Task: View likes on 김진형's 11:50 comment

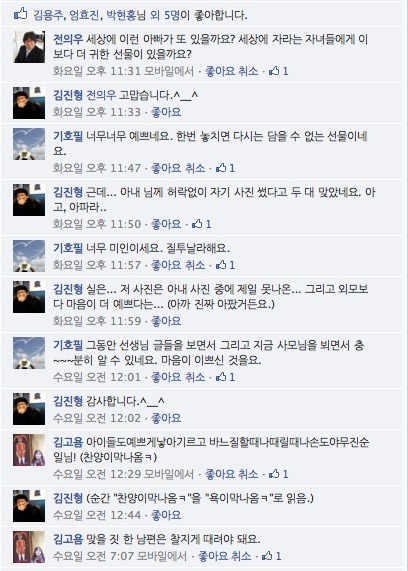Action: 201,224
